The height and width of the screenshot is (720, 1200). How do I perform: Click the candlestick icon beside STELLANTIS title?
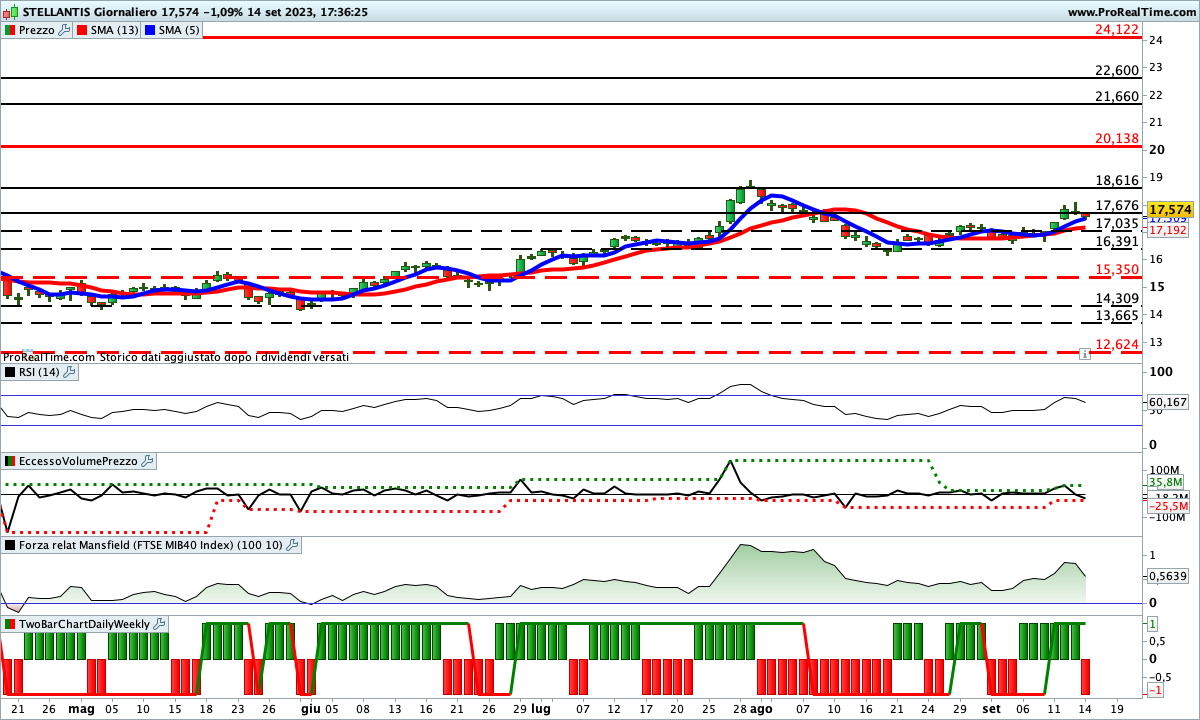pyautogui.click(x=12, y=12)
